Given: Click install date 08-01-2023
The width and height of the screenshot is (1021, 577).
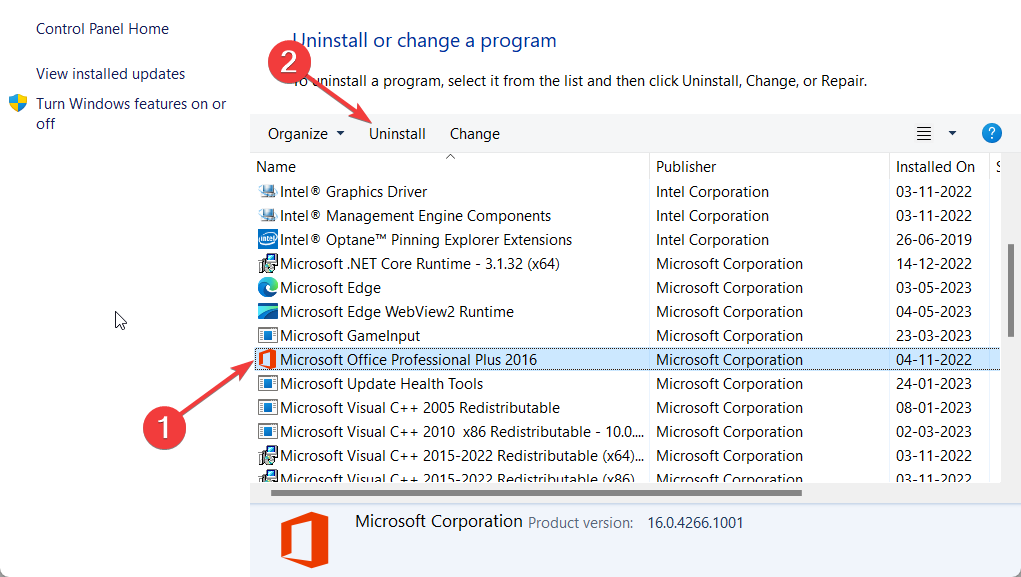Looking at the screenshot, I should click(x=934, y=408).
